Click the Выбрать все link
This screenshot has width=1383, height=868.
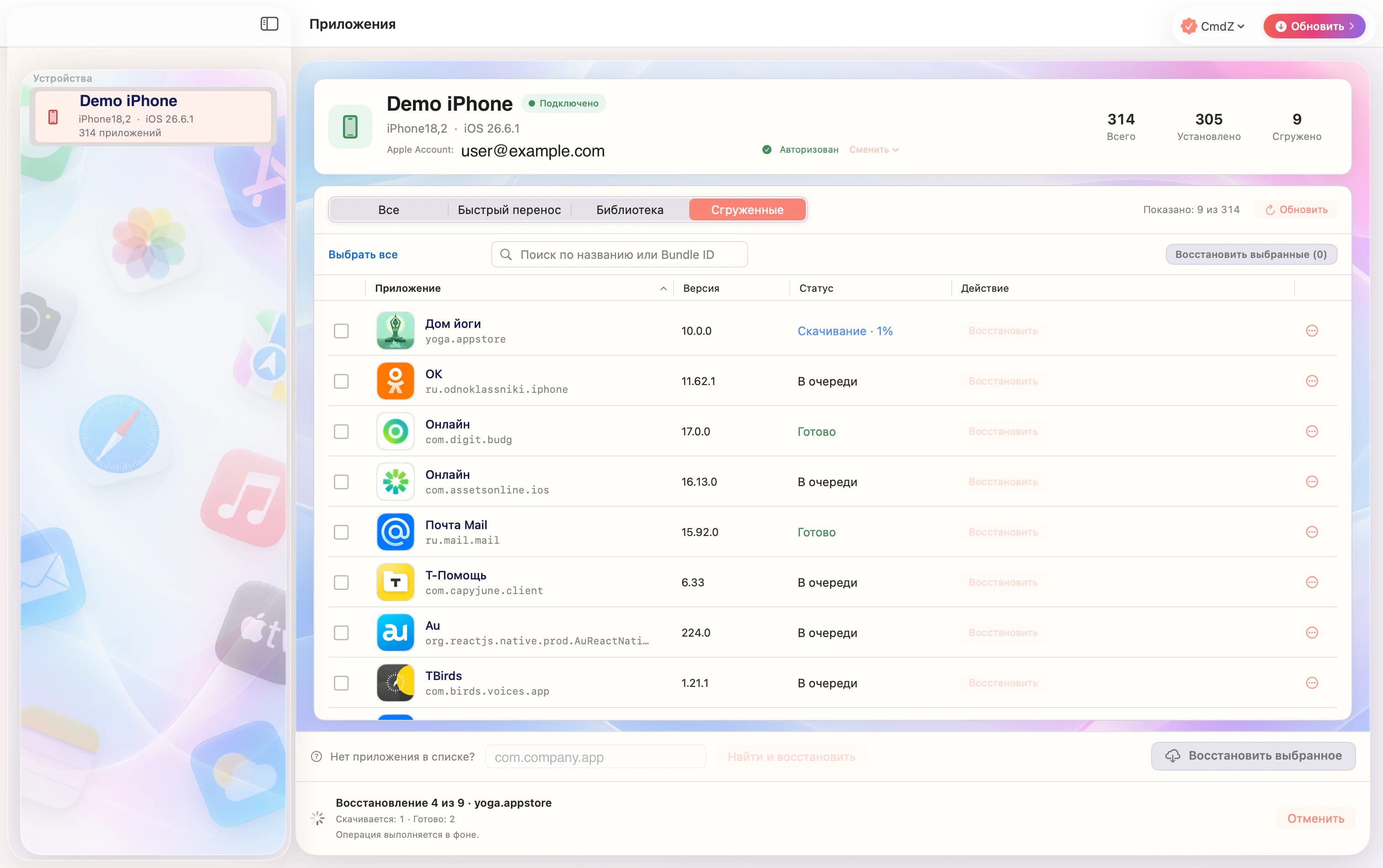(x=363, y=254)
